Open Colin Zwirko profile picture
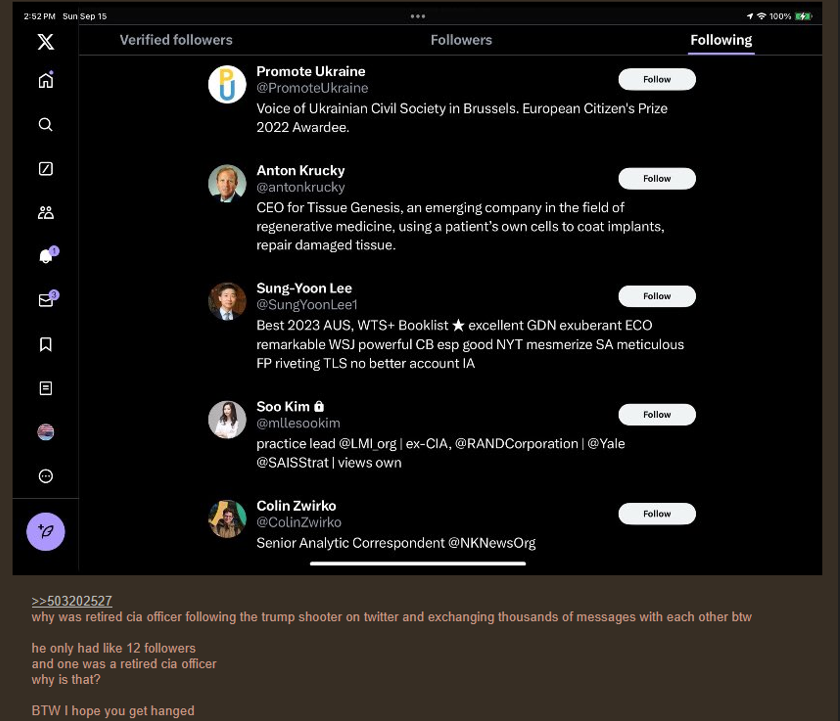The image size is (840, 721). click(x=227, y=519)
